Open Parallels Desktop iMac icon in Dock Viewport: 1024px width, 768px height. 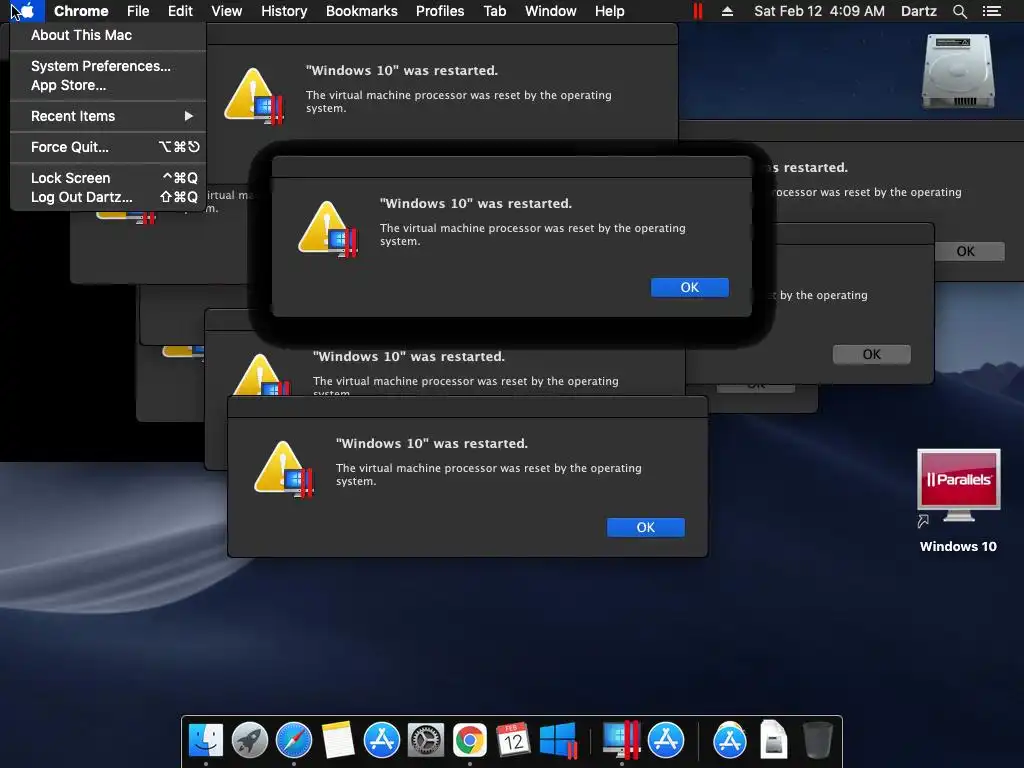pos(620,739)
